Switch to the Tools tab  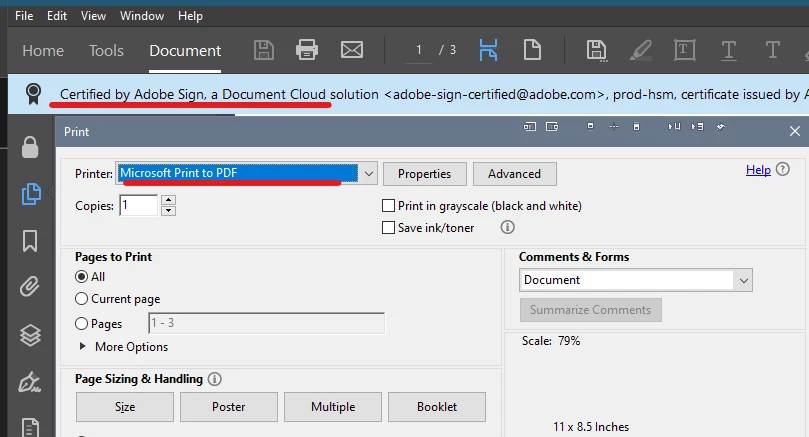106,51
